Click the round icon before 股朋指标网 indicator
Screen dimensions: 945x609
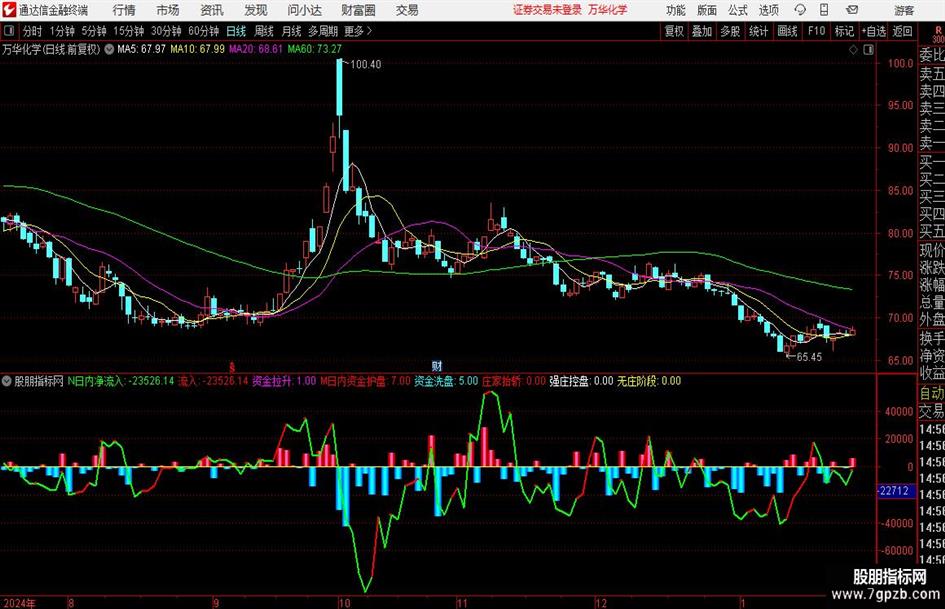click(7, 381)
